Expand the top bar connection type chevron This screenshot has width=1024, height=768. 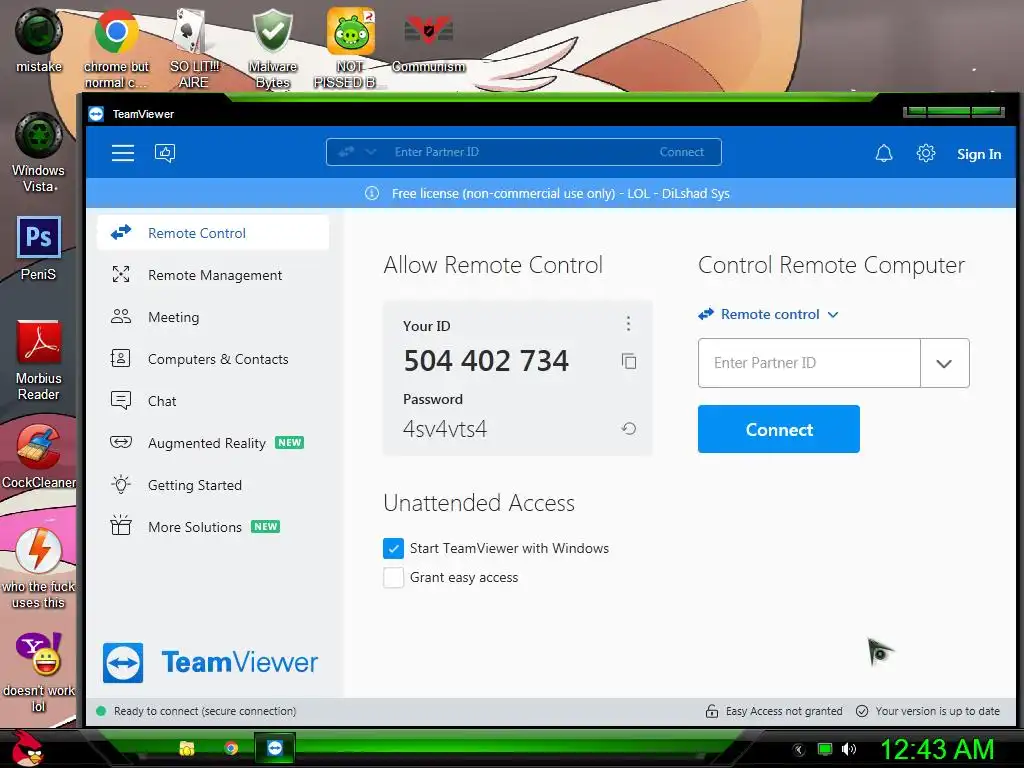click(x=371, y=152)
